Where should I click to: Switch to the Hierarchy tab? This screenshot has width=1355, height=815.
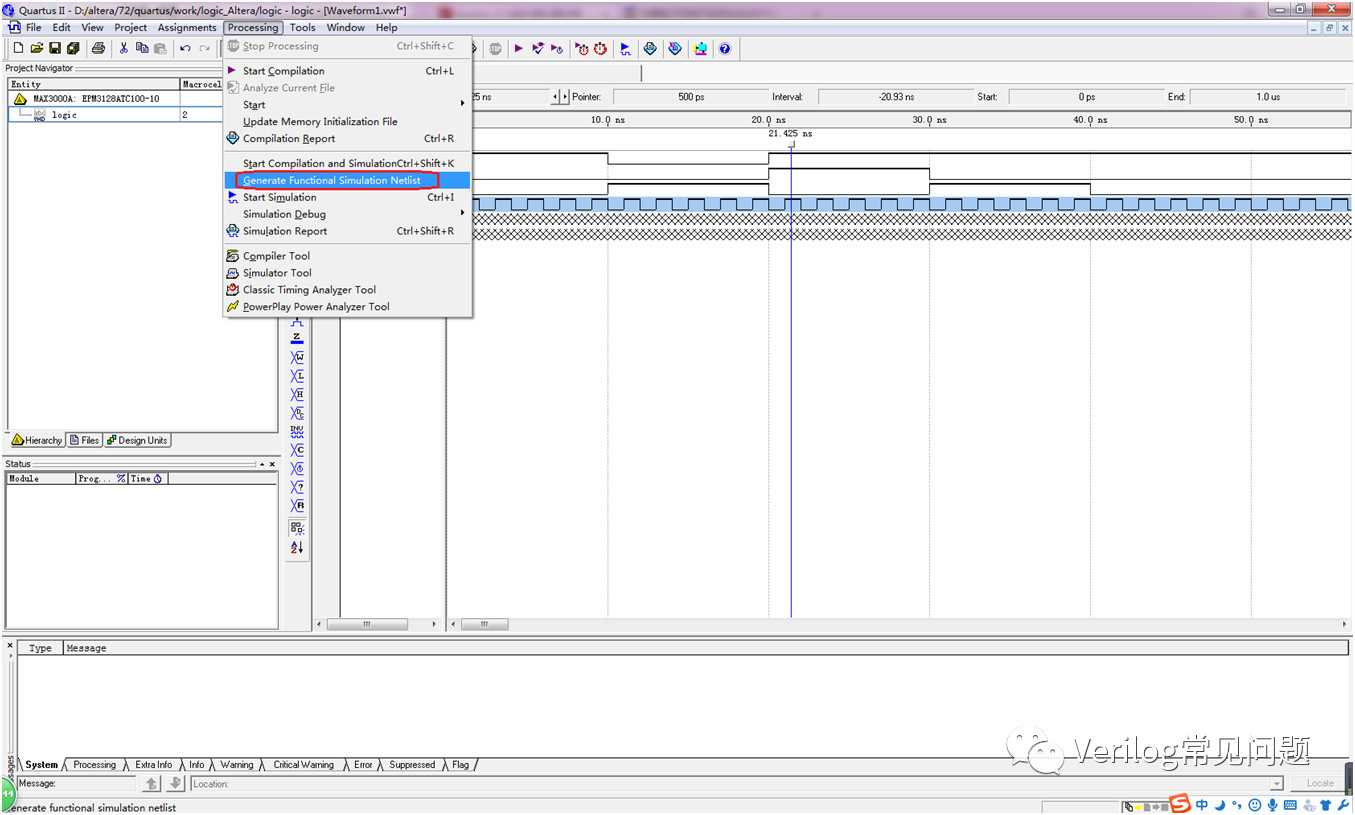[x=37, y=440]
